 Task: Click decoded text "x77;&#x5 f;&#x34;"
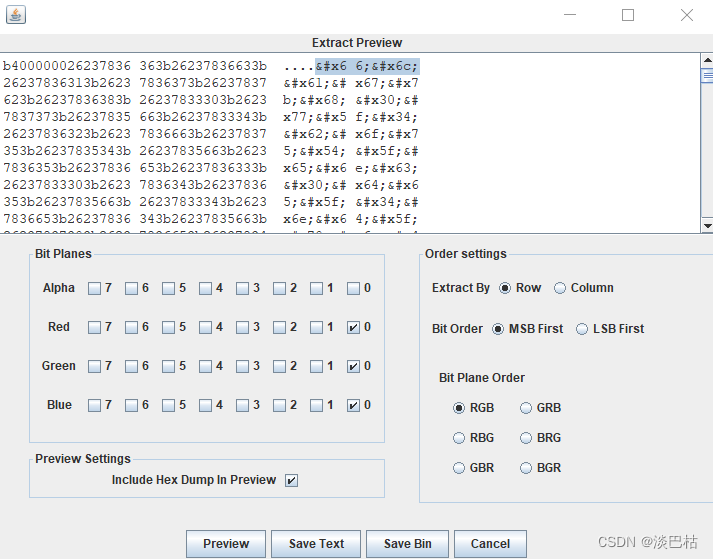(350, 117)
